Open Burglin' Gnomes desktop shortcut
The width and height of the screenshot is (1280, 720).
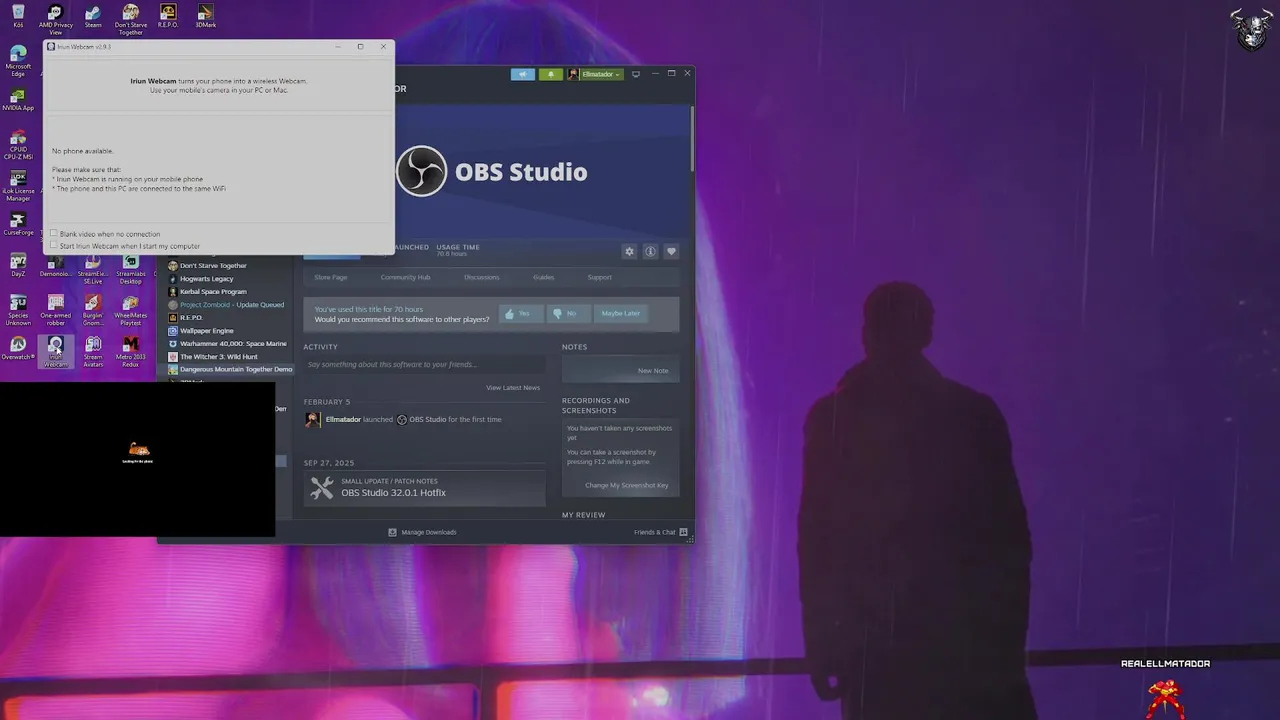pyautogui.click(x=93, y=310)
